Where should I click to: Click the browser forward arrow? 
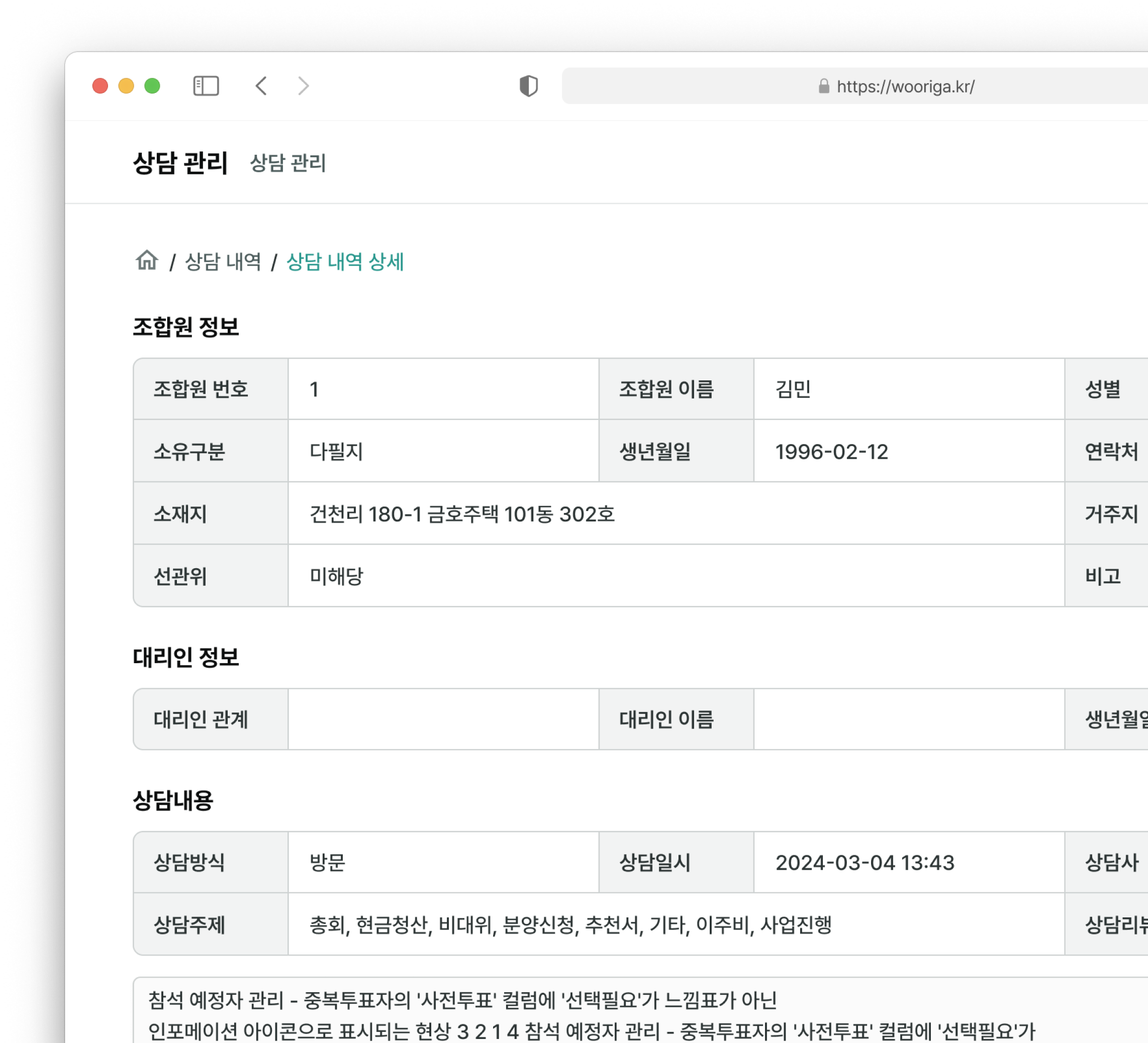click(x=304, y=86)
